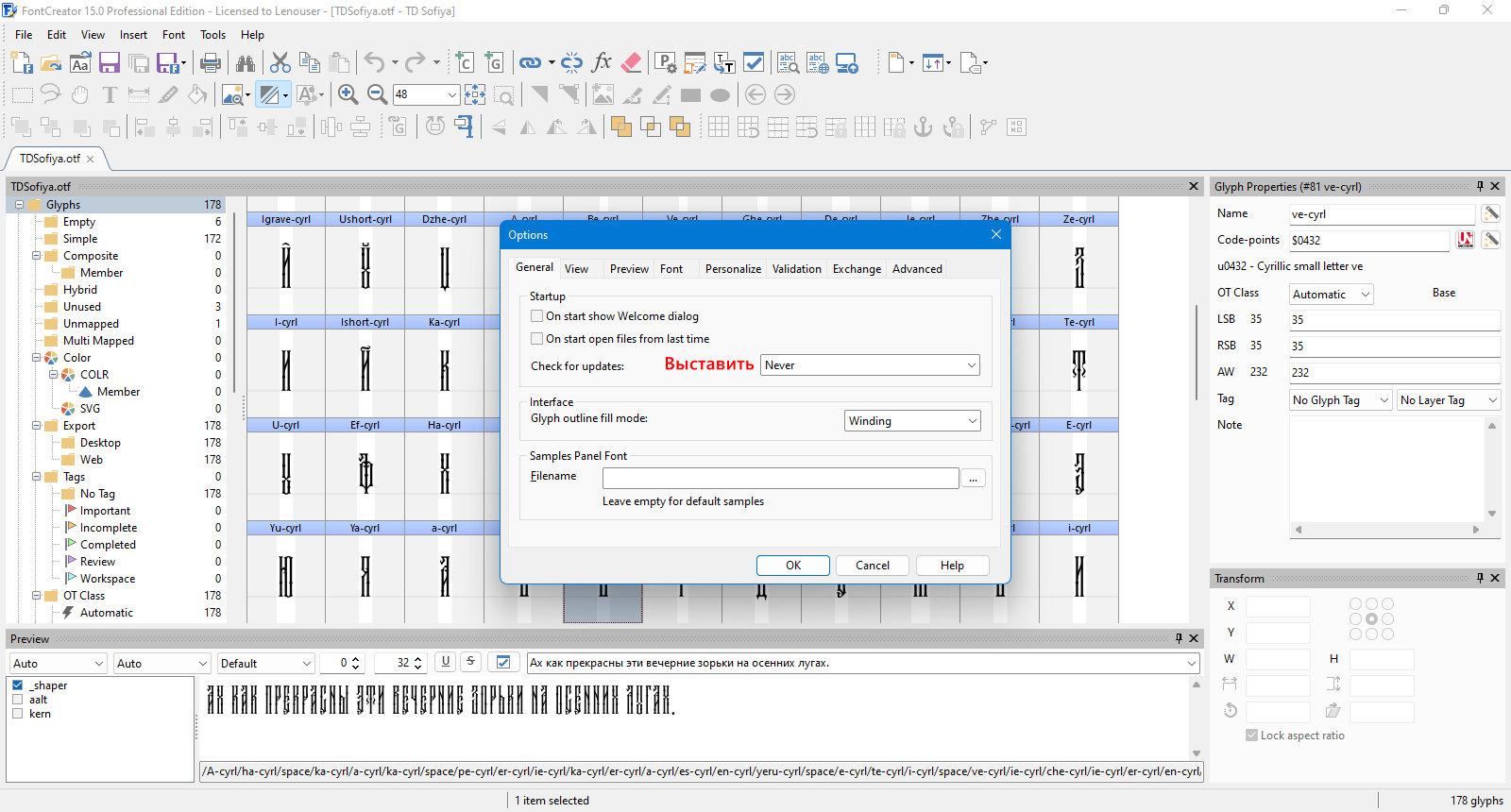Image resolution: width=1511 pixels, height=812 pixels.
Task: Click the Insert Character icon
Action: (464, 63)
